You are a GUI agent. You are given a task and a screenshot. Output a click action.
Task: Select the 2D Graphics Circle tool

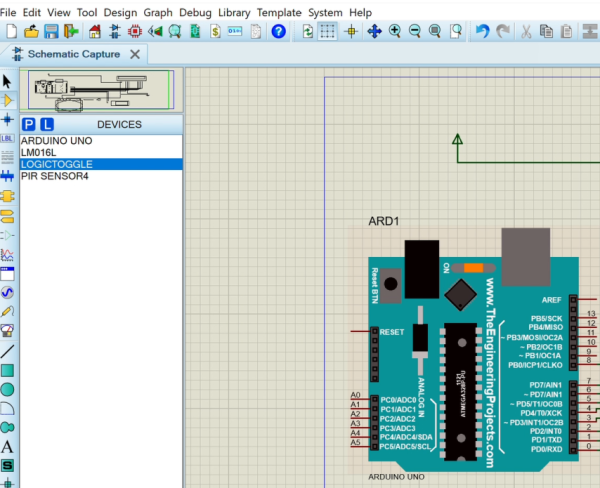click(x=7, y=390)
